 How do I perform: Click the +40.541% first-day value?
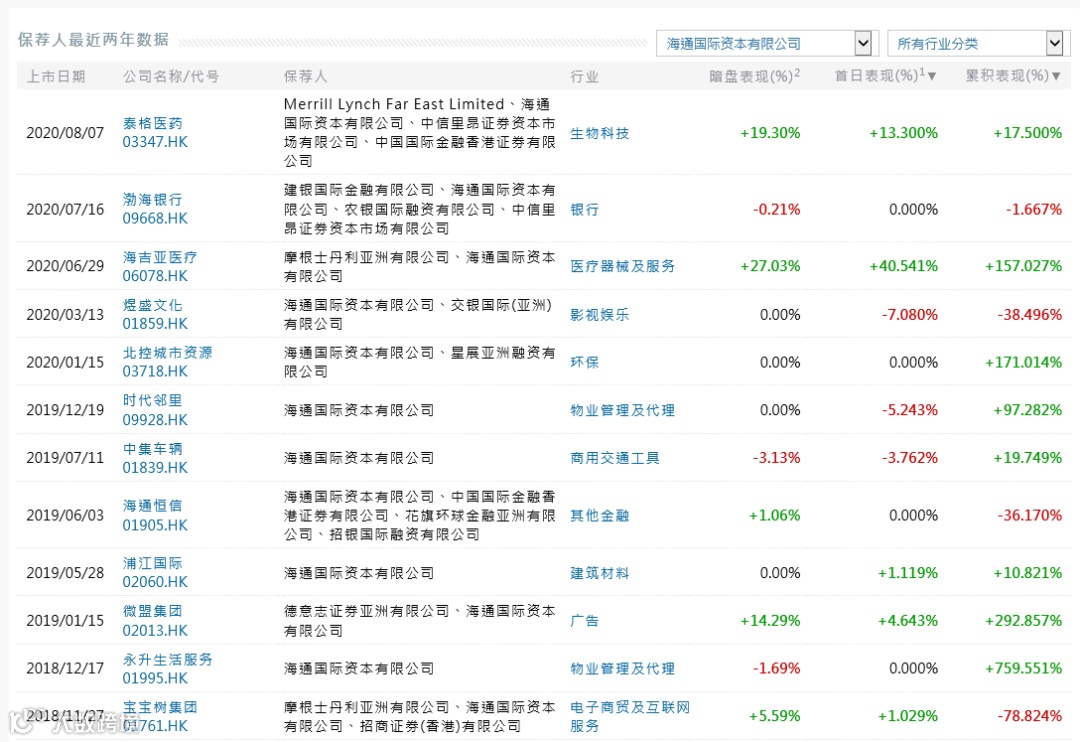coord(903,266)
